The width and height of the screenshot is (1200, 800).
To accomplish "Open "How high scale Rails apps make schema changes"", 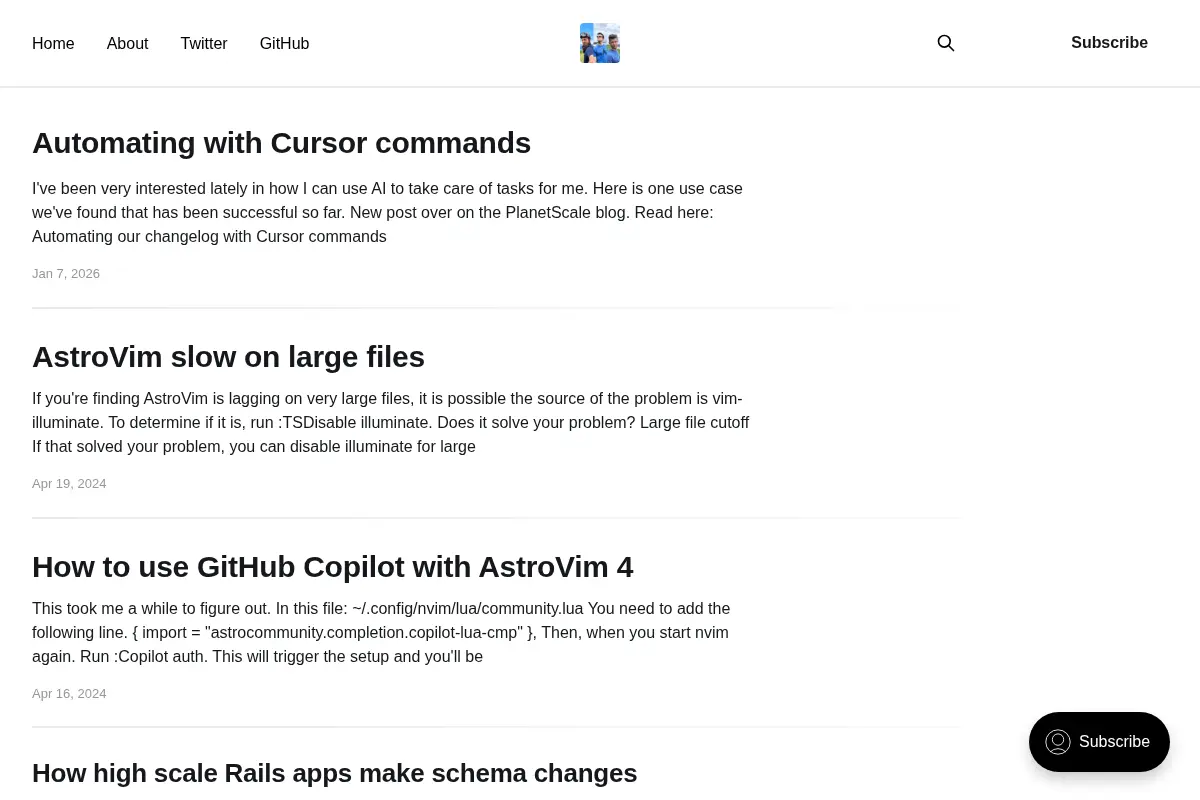I will tap(334, 773).
